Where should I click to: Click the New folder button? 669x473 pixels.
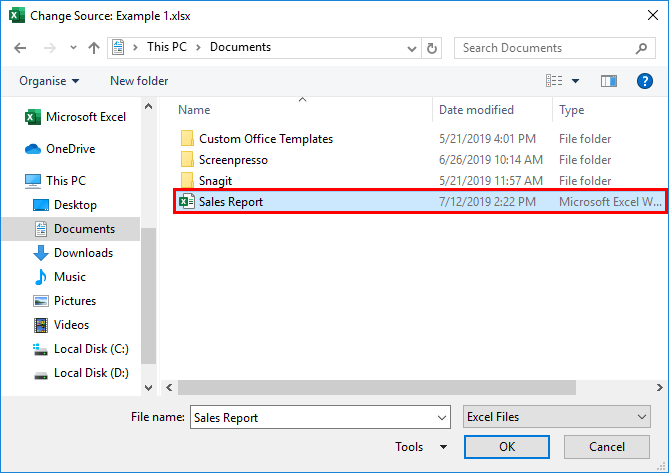139,81
